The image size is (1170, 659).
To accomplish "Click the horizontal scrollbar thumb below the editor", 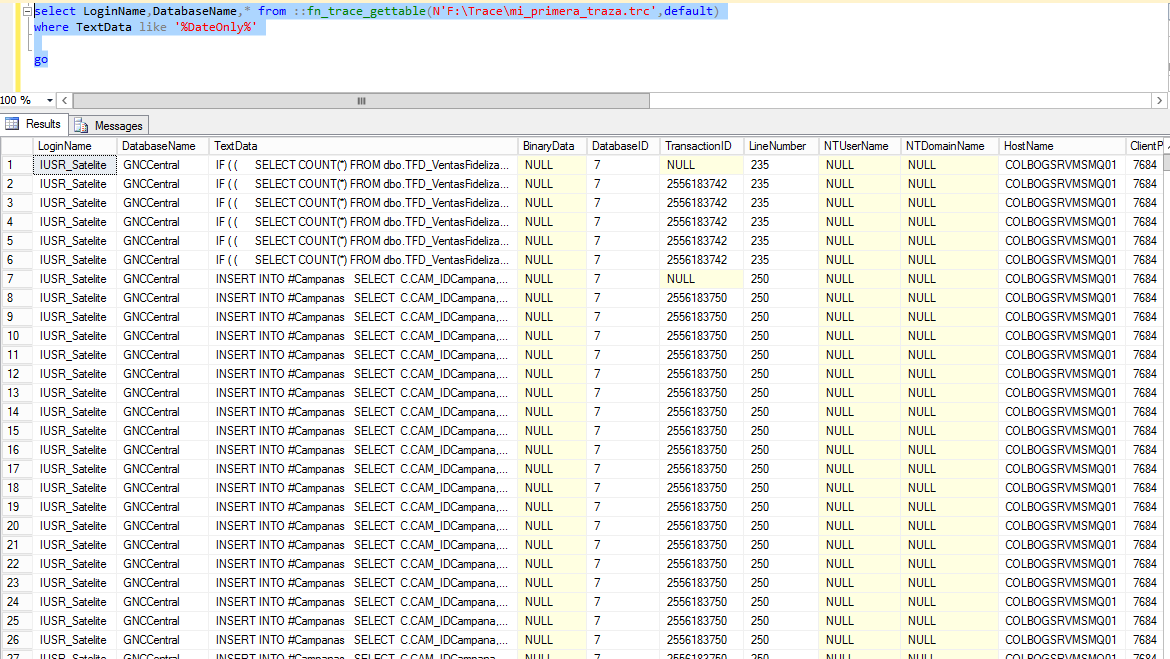I will [x=360, y=100].
